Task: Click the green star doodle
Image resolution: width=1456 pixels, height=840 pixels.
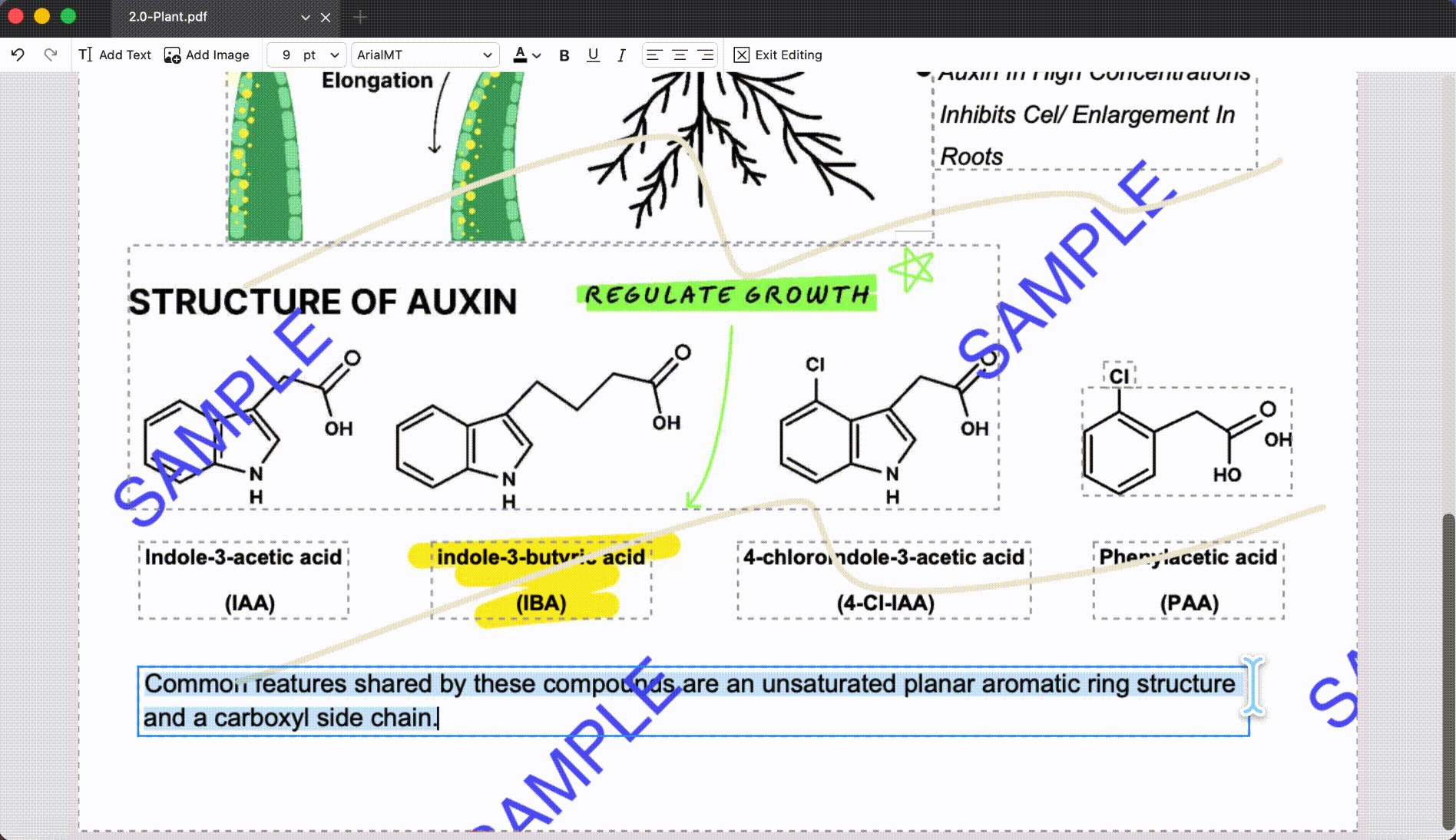Action: pos(911,268)
